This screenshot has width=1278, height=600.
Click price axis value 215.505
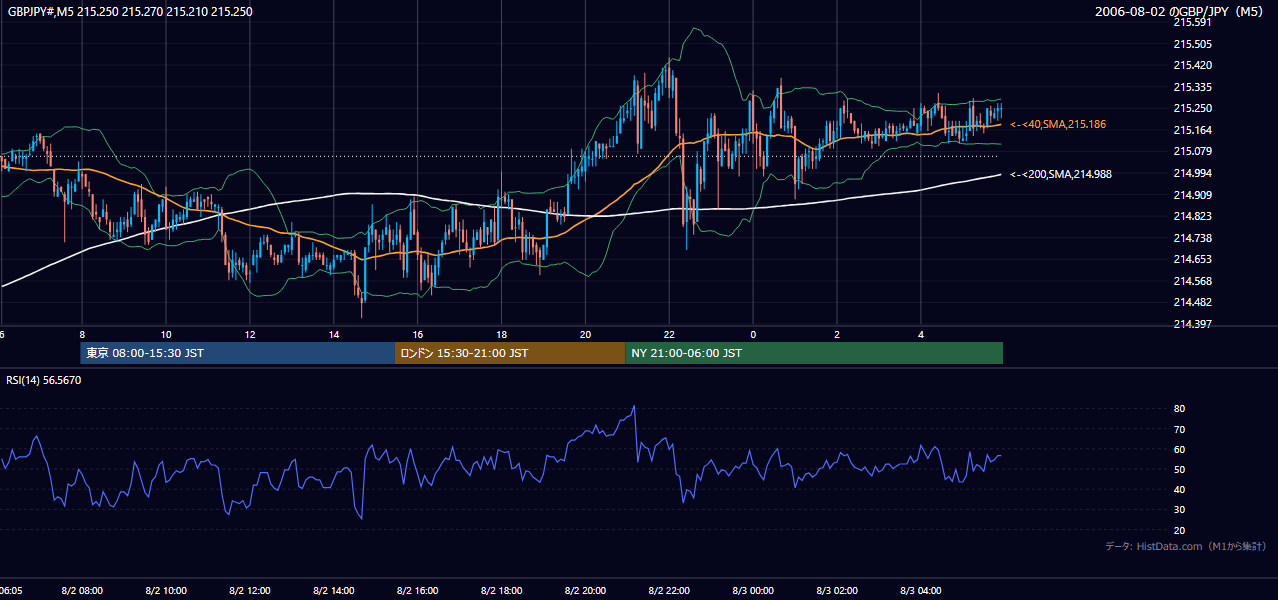pyautogui.click(x=1192, y=44)
